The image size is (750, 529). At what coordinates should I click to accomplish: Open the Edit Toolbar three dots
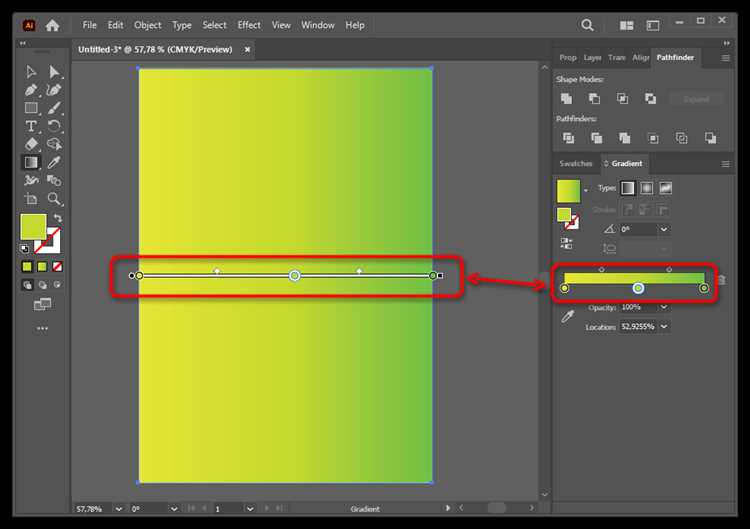click(x=43, y=329)
